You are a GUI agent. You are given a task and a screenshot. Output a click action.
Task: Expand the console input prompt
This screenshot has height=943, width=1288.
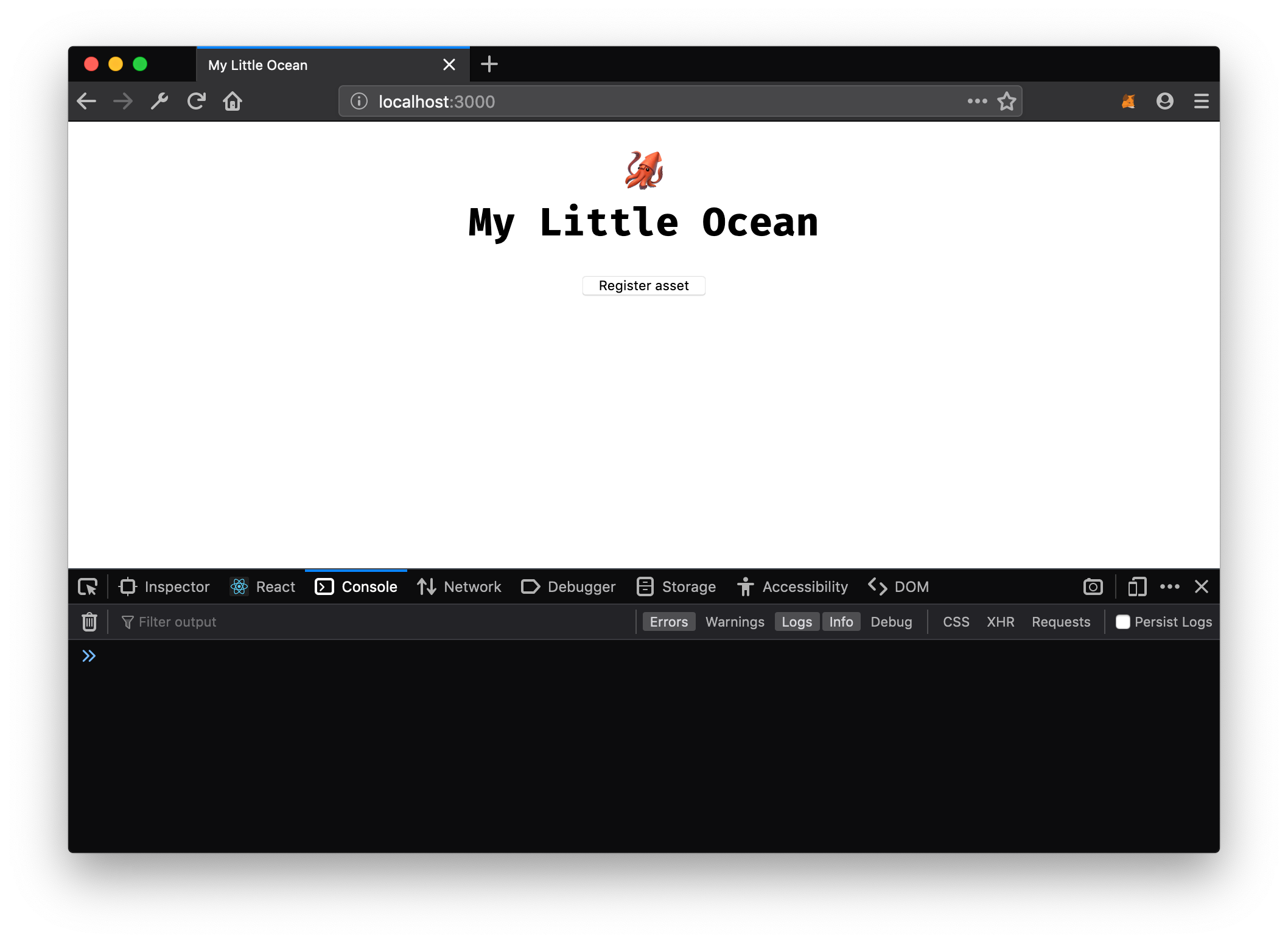[x=89, y=656]
